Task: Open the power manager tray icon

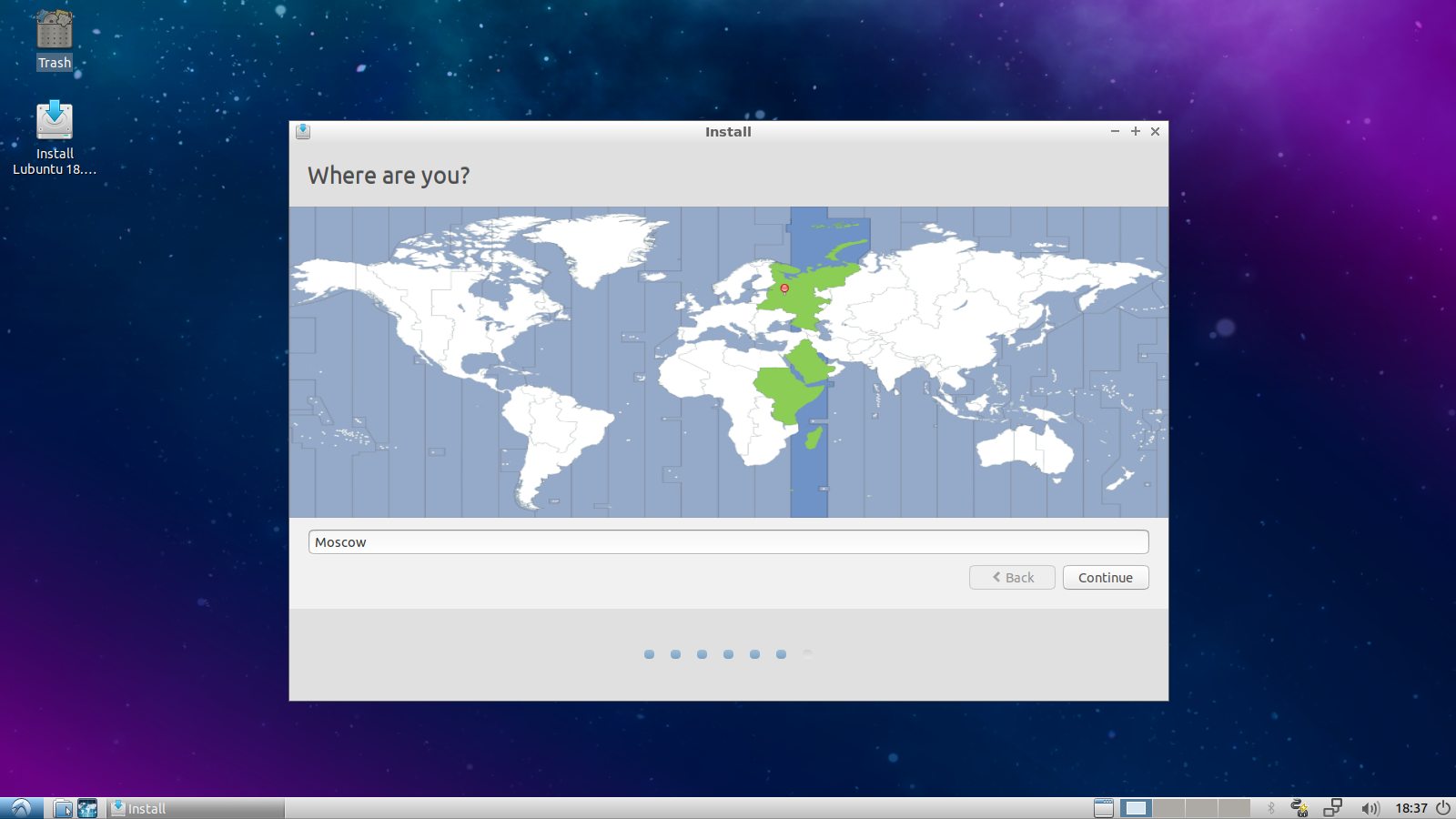Action: [1299, 808]
